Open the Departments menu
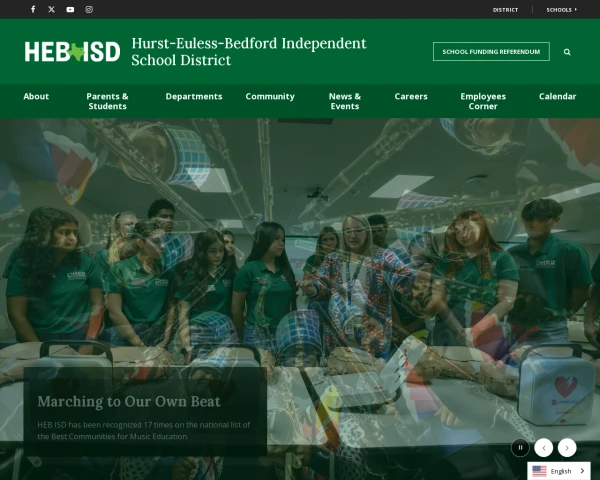The height and width of the screenshot is (480, 600). coord(194,97)
